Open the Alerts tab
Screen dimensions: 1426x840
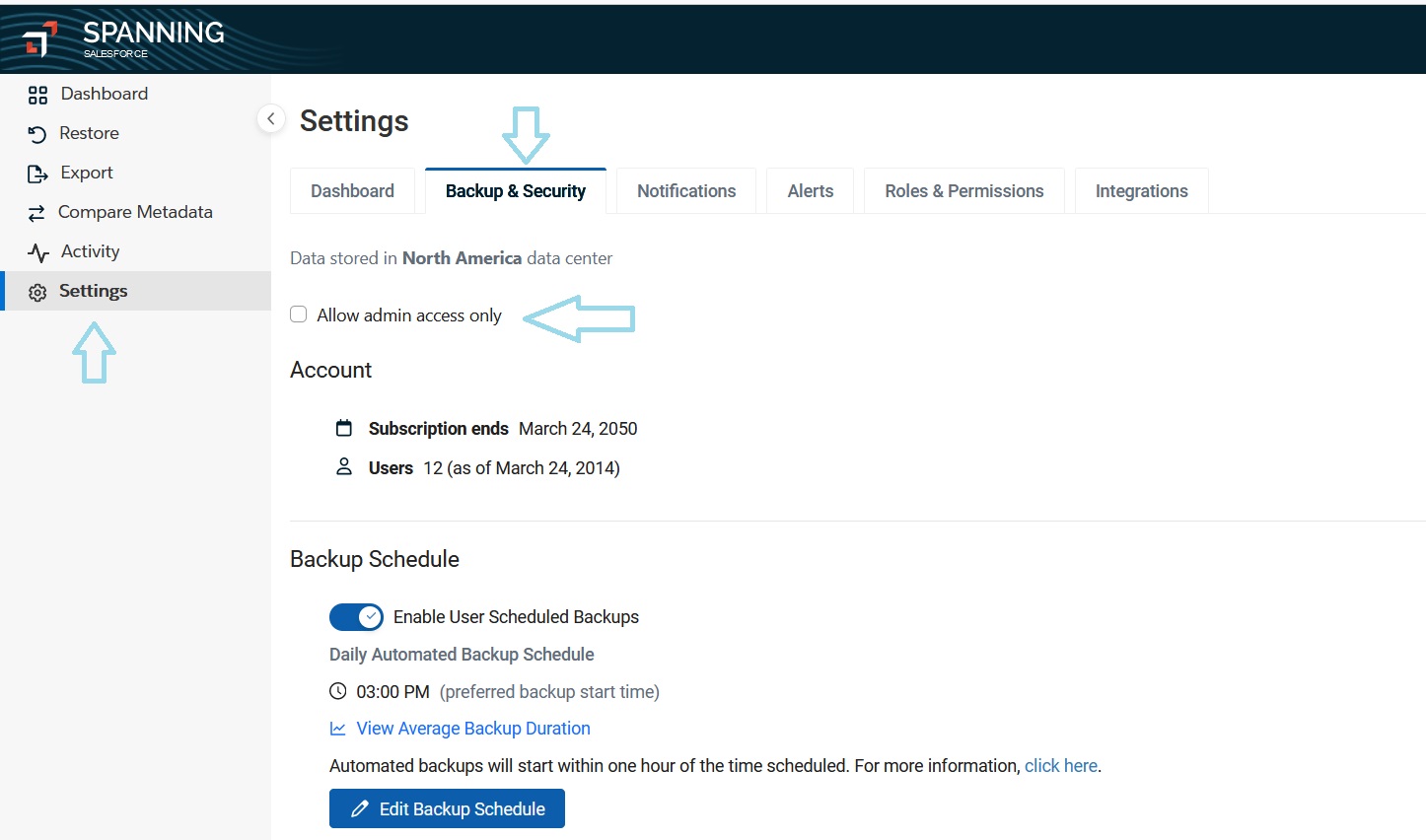(x=811, y=191)
